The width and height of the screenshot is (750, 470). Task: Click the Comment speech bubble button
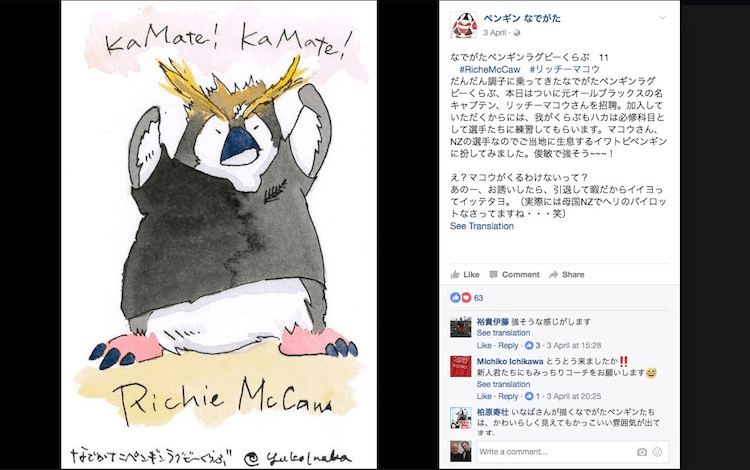tap(514, 274)
